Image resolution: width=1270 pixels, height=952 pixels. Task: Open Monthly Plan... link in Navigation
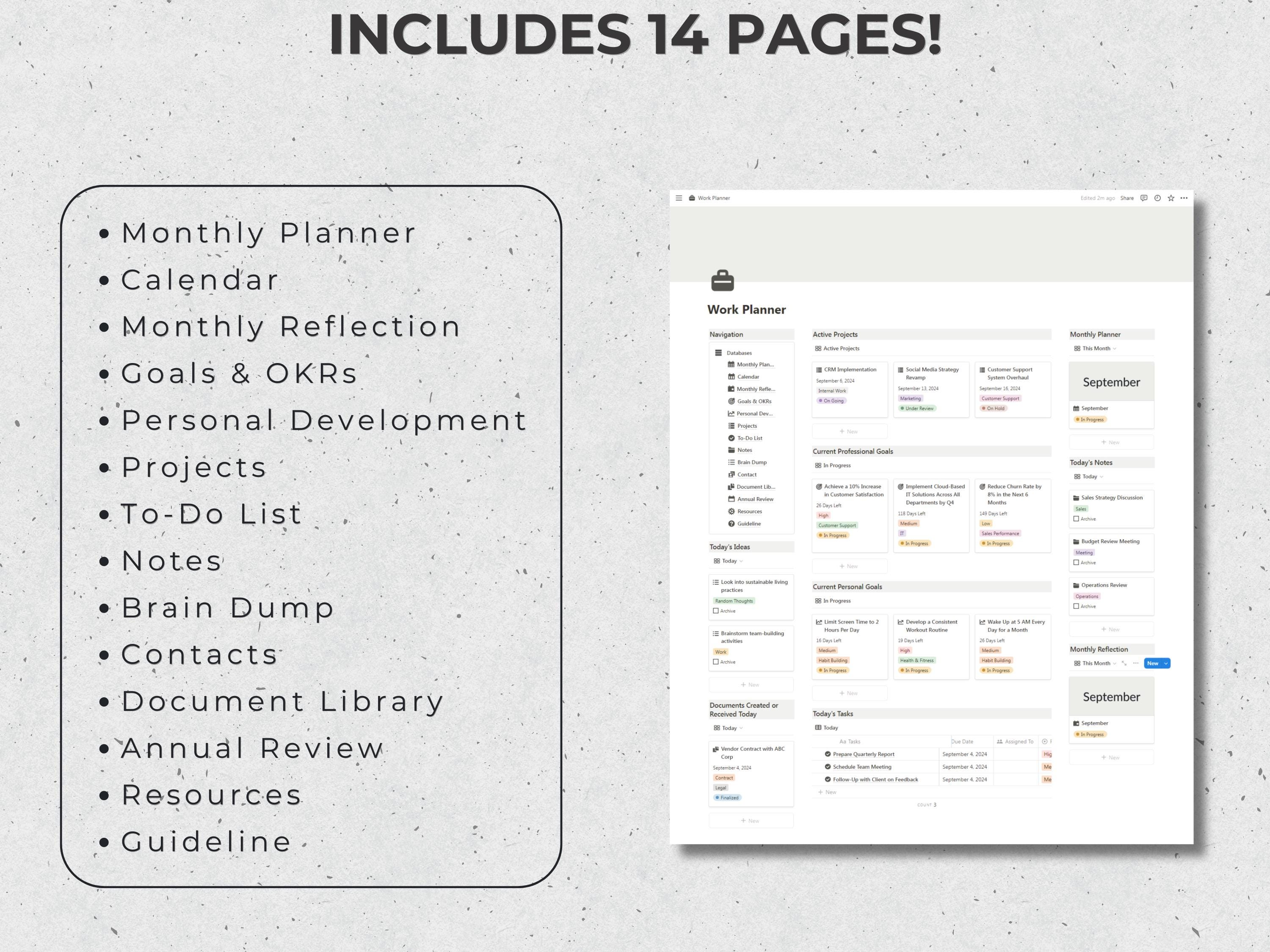(x=755, y=364)
